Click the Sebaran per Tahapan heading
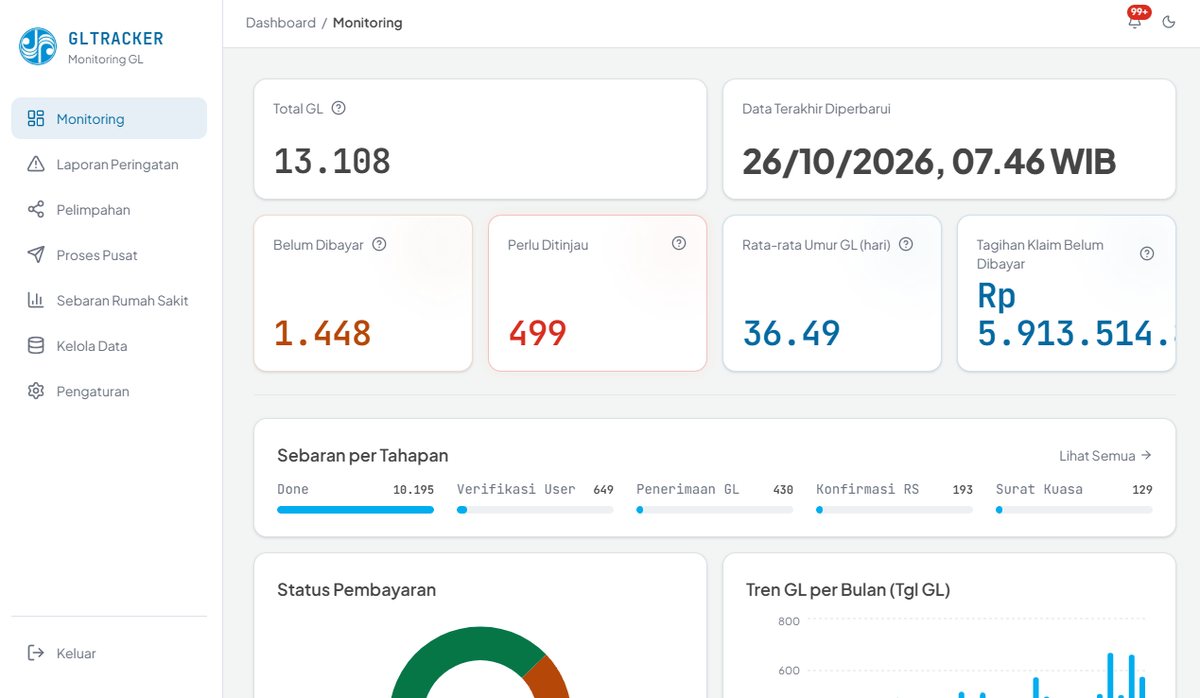The image size is (1200, 698). click(362, 456)
